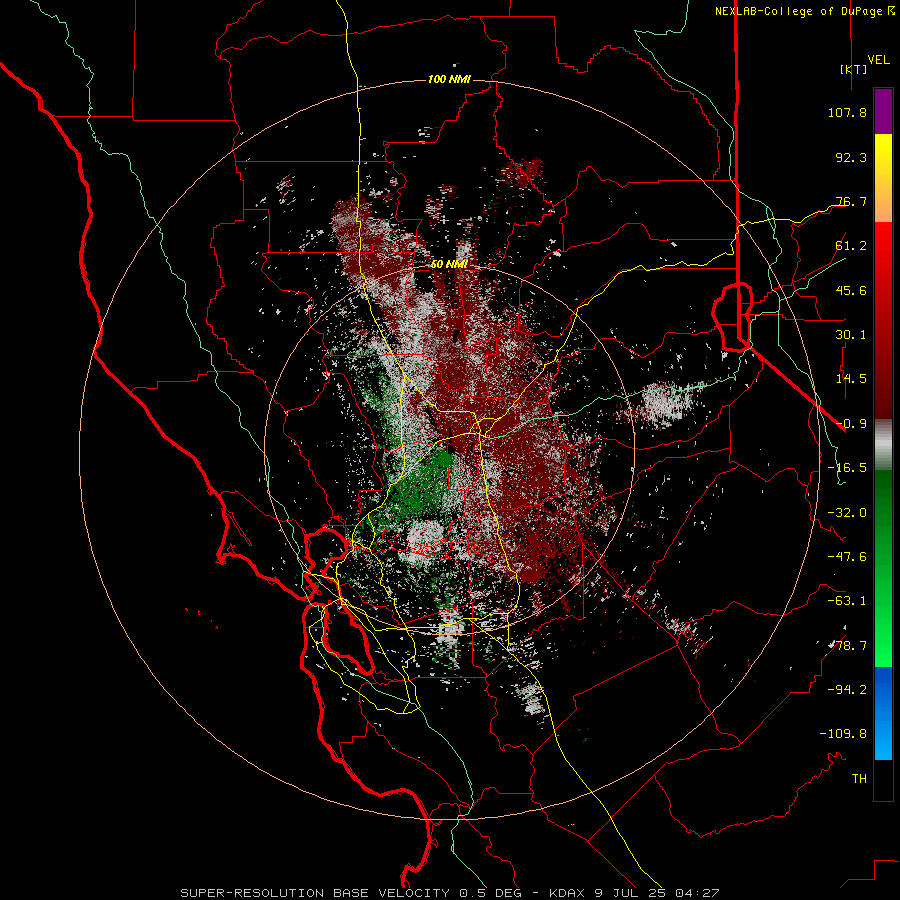Click the 30.1 legend value

(851, 335)
